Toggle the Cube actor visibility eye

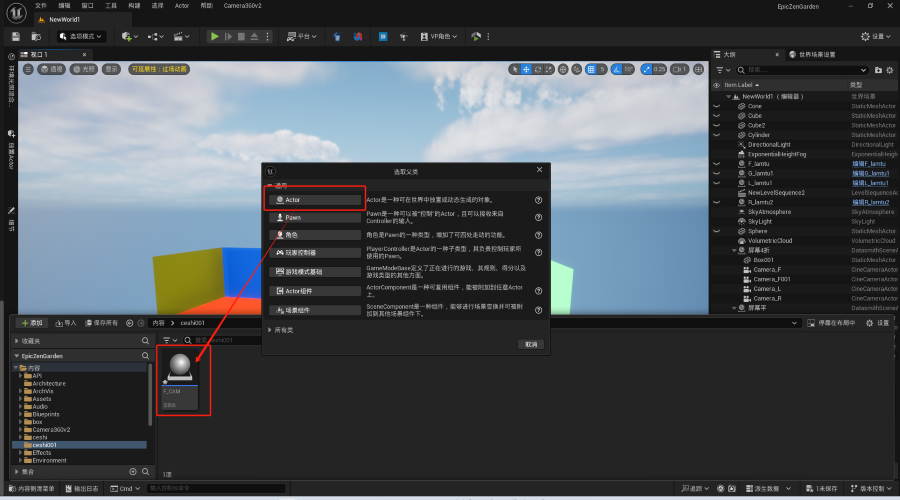[x=716, y=116]
